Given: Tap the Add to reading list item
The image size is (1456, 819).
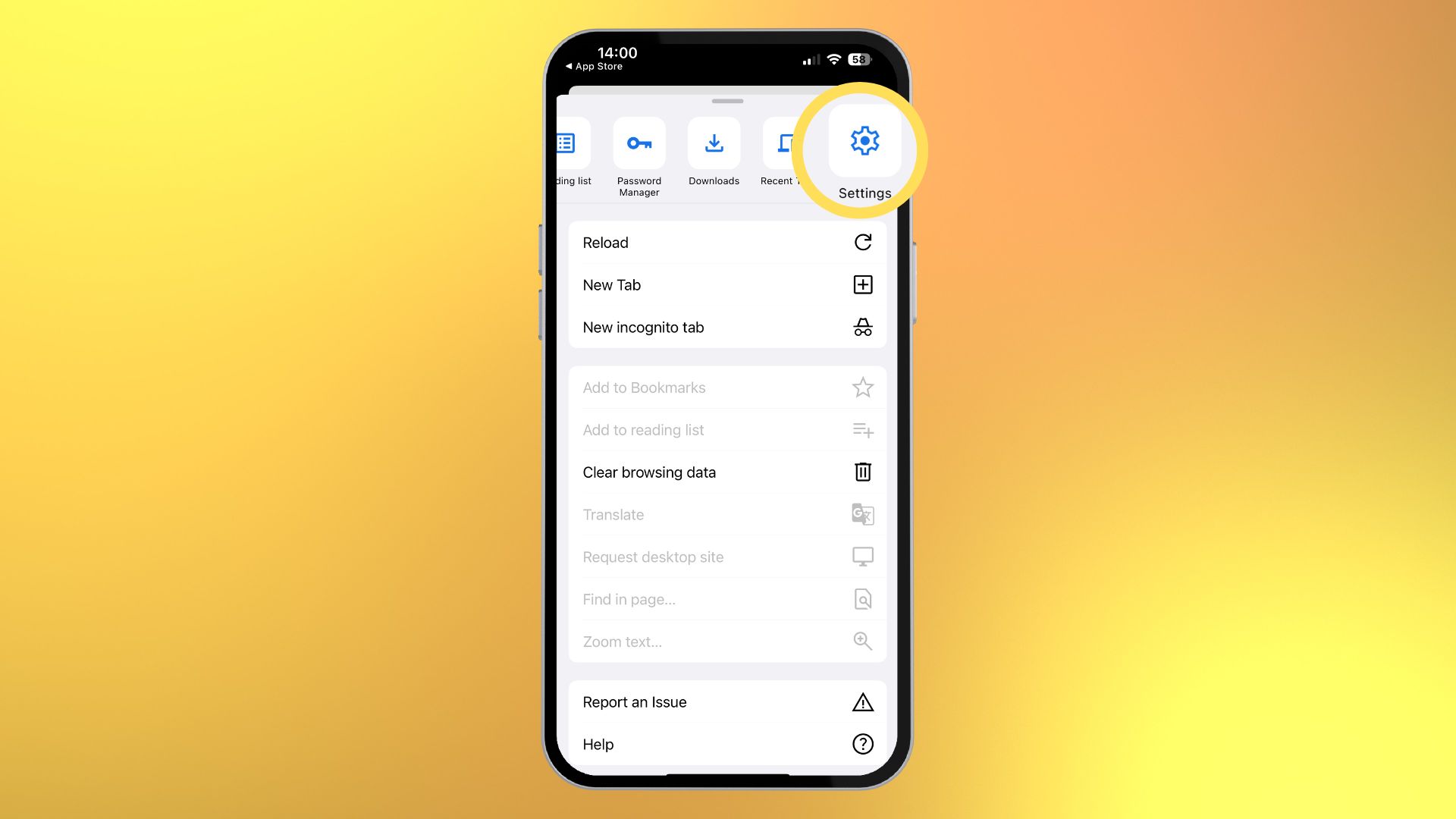Looking at the screenshot, I should click(727, 429).
